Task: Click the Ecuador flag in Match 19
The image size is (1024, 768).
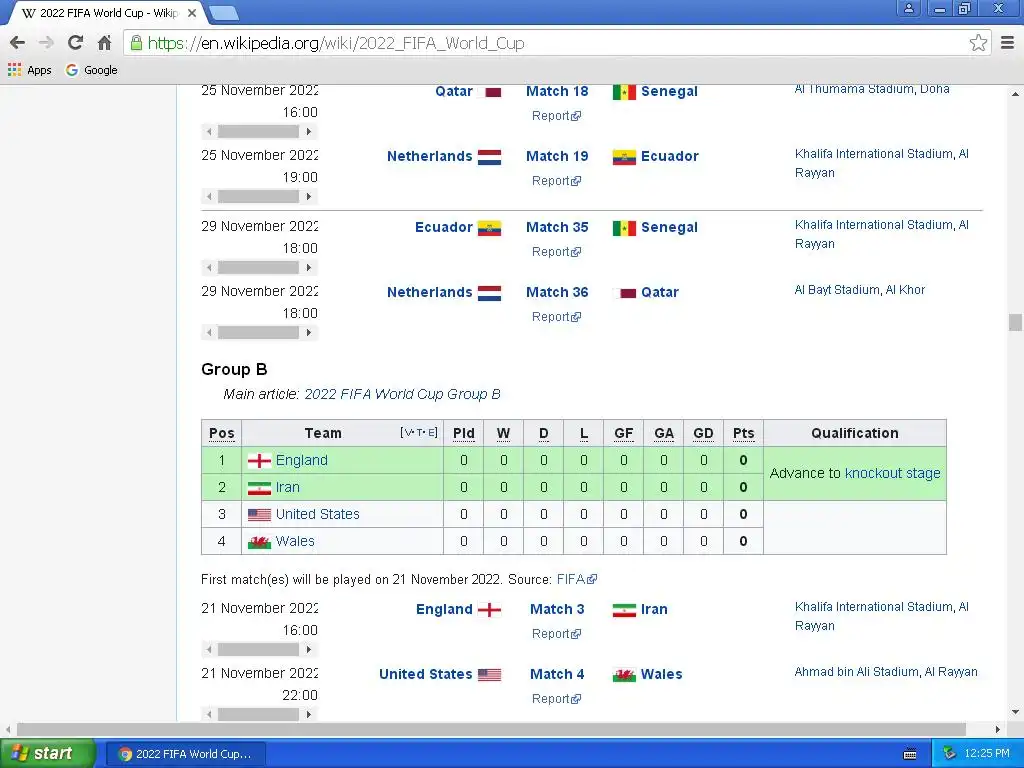Action: click(624, 157)
